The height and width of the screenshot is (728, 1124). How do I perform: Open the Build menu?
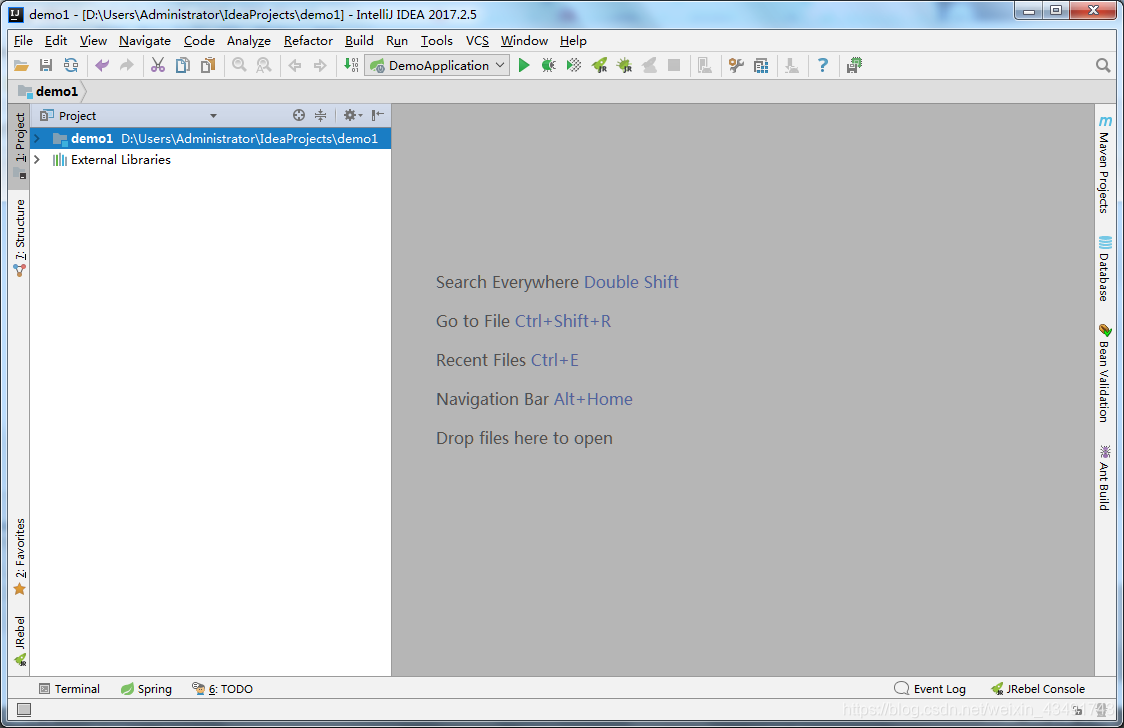[x=359, y=41]
